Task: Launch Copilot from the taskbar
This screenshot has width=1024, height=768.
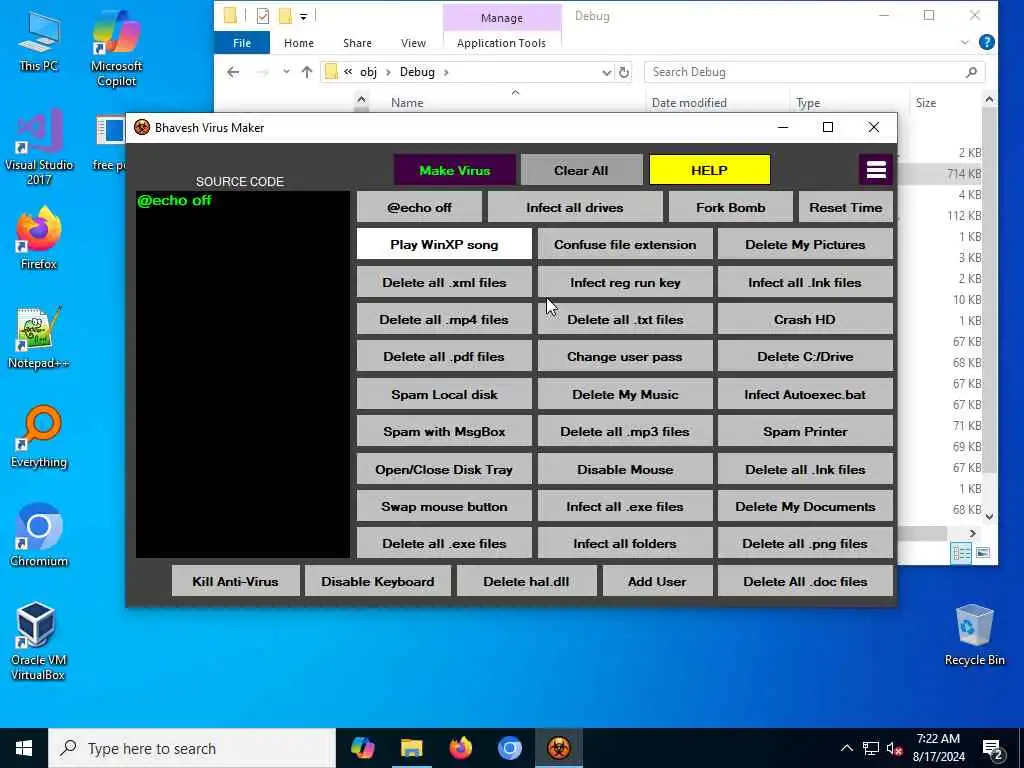Action: pyautogui.click(x=362, y=748)
